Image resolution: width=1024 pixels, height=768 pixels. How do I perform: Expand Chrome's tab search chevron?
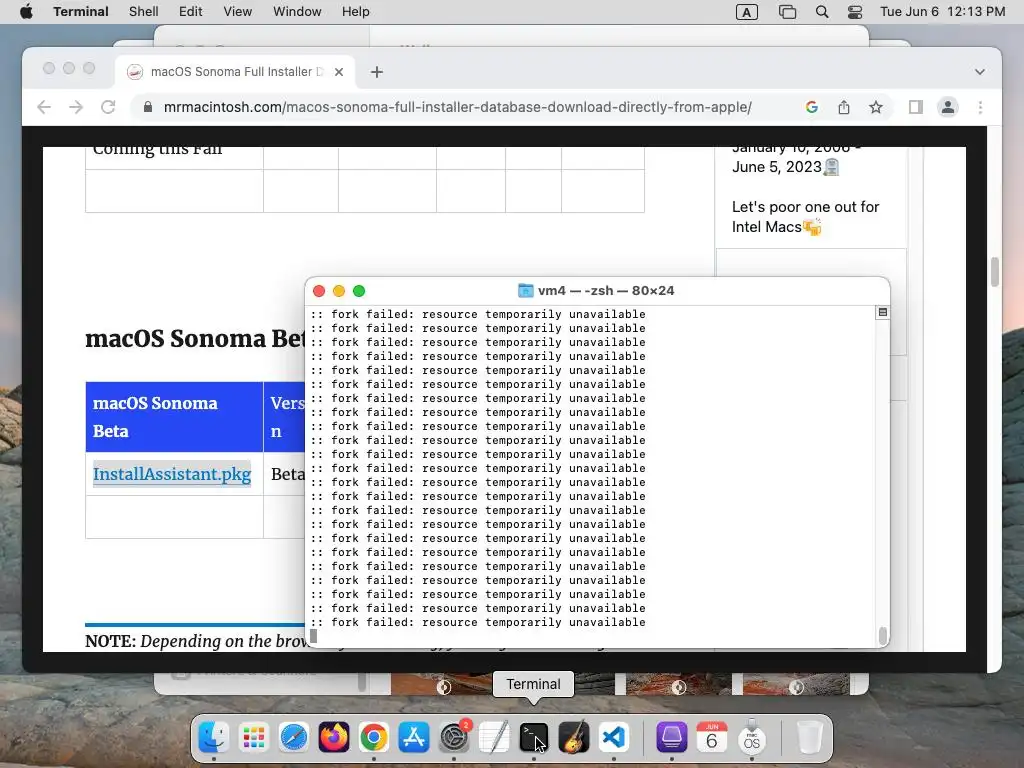coord(980,72)
